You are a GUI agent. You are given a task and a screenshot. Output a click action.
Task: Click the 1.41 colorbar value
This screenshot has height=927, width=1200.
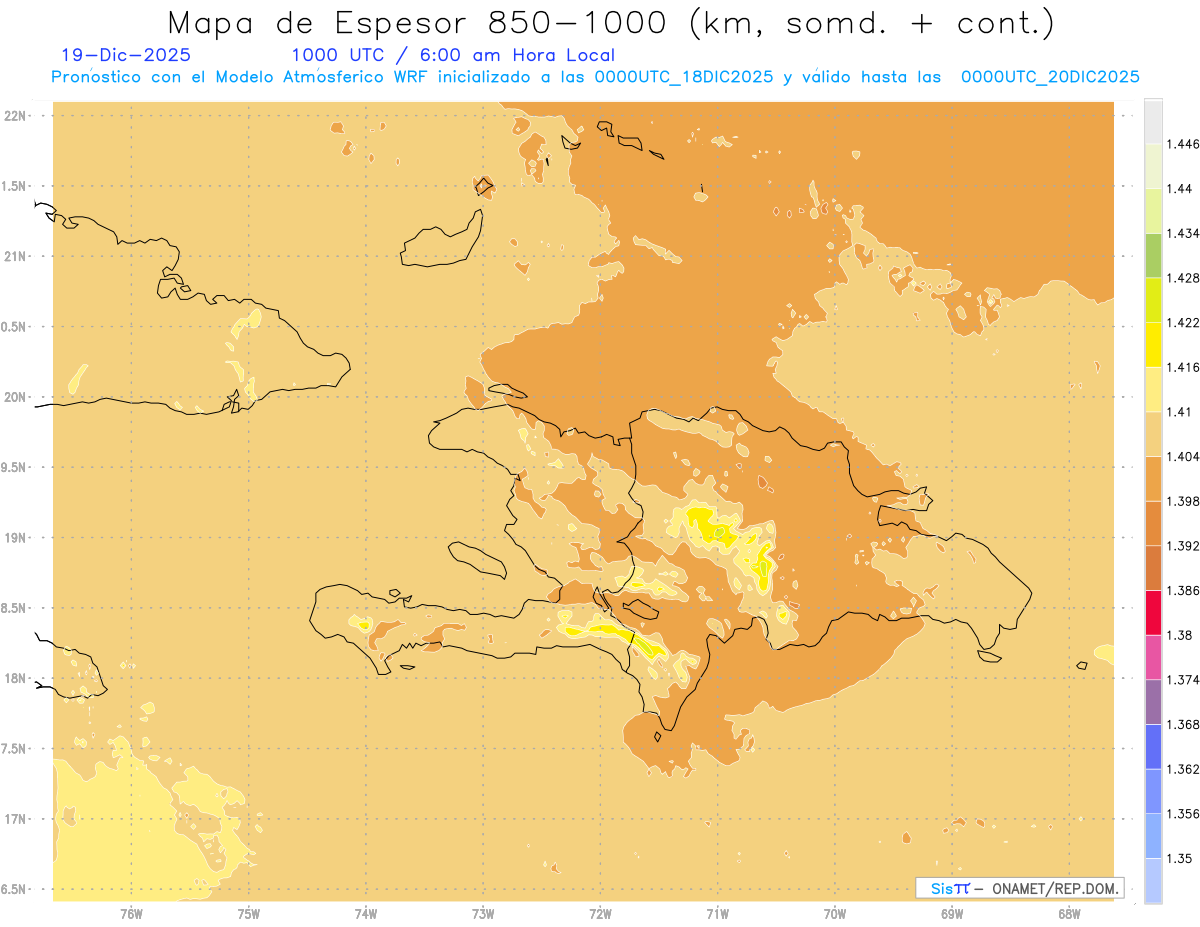coord(1181,412)
